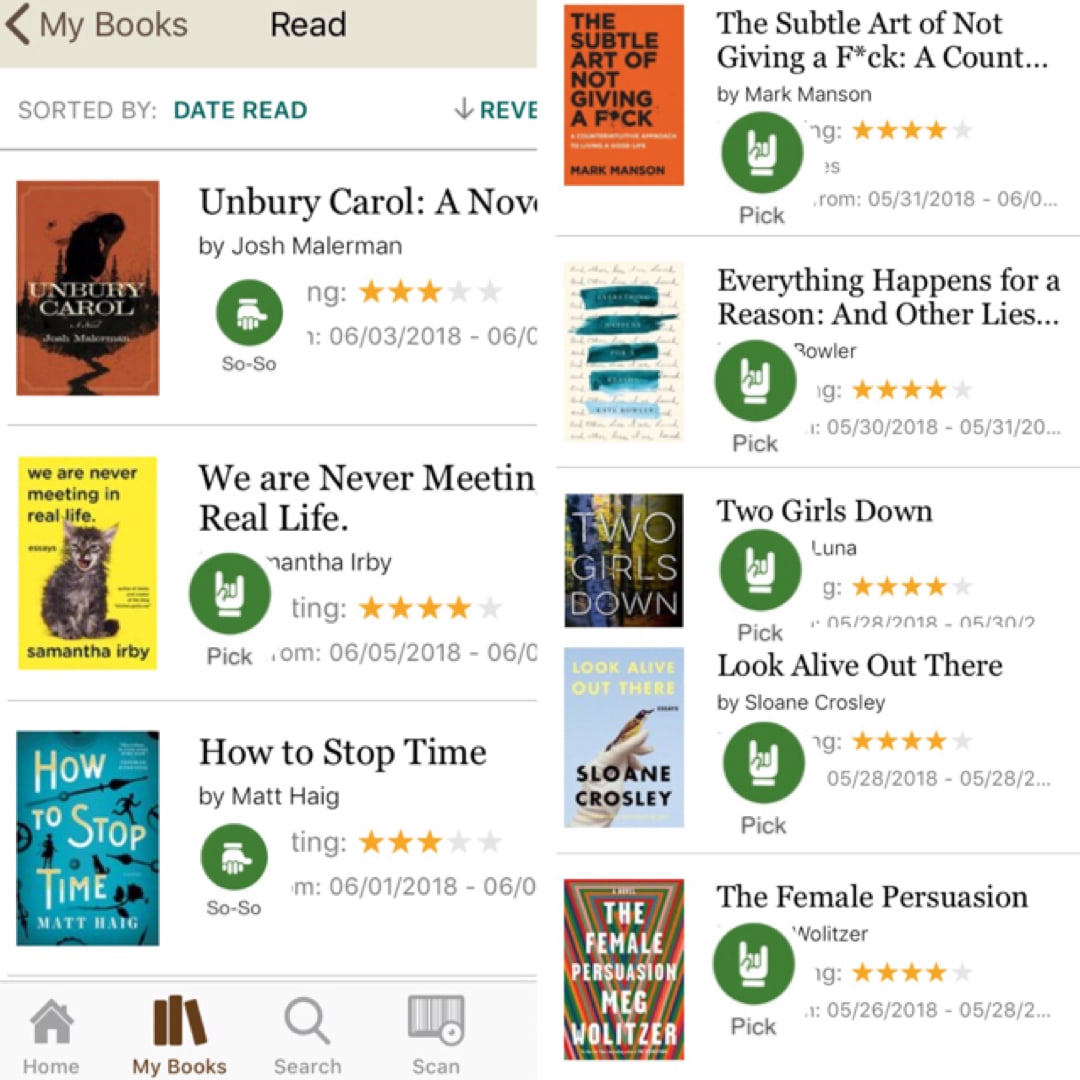Viewport: 1080px width, 1080px height.
Task: Change sort order via DATE READ
Action: 240,110
